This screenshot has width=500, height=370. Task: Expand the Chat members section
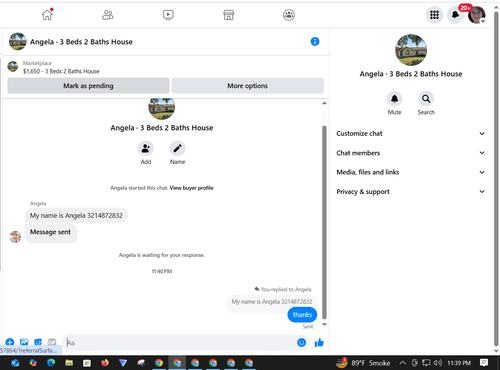pyautogui.click(x=410, y=153)
